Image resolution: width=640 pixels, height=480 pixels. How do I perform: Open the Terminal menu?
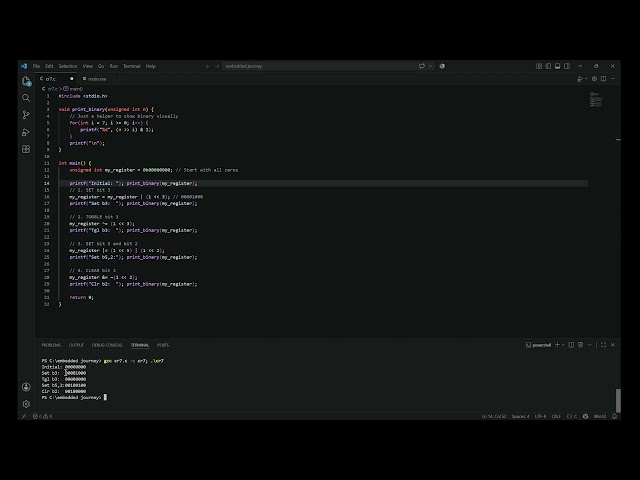tap(131, 66)
